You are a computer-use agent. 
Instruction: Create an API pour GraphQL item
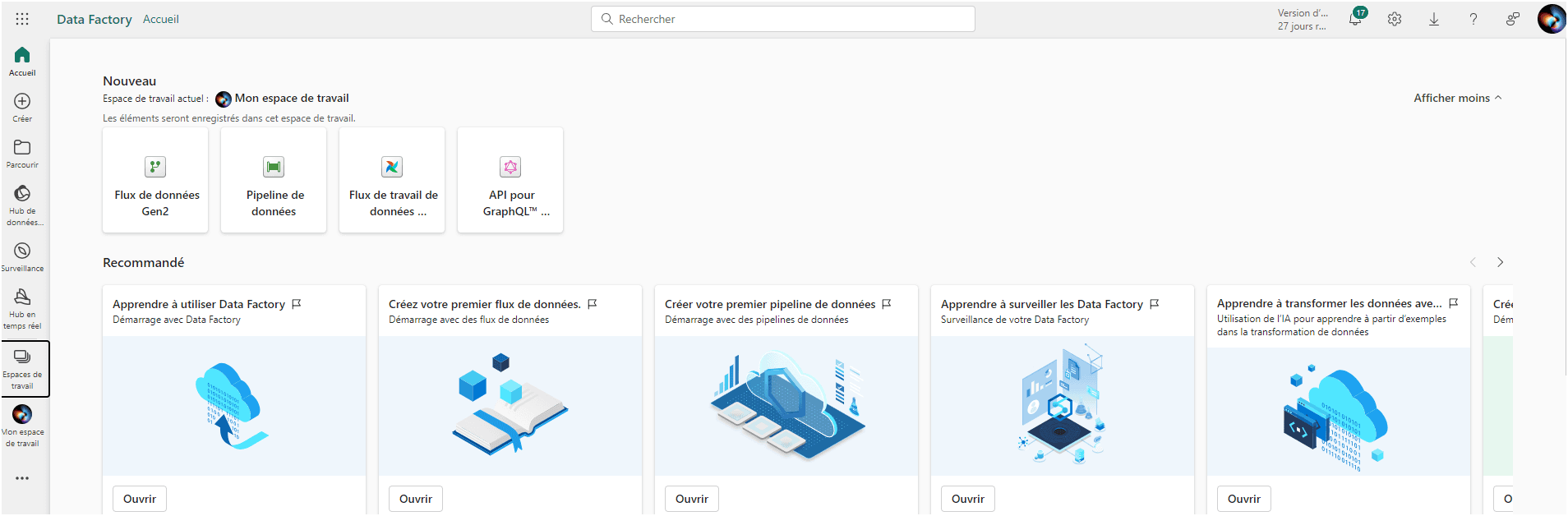click(x=510, y=180)
